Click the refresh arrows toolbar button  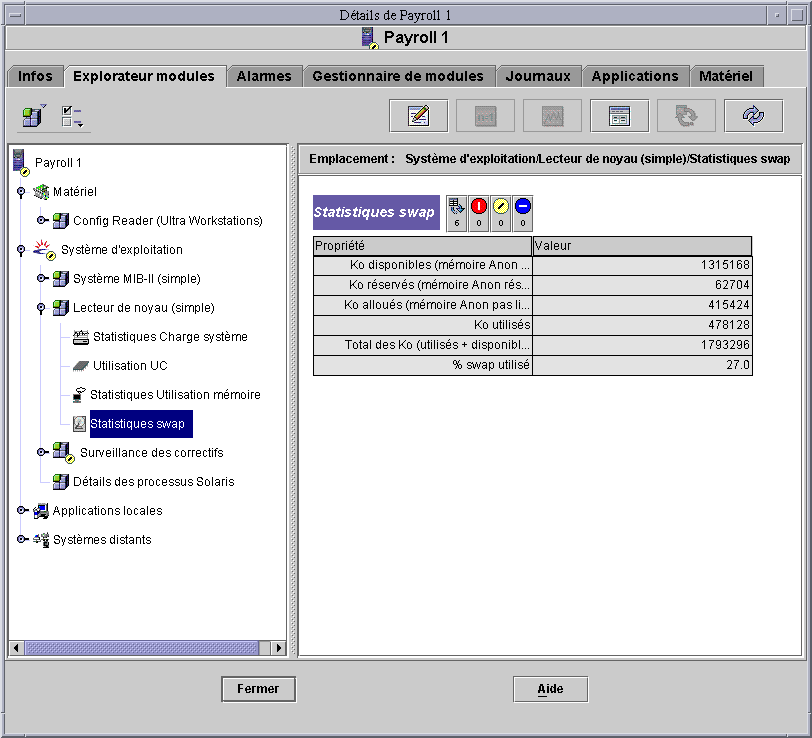pos(753,115)
